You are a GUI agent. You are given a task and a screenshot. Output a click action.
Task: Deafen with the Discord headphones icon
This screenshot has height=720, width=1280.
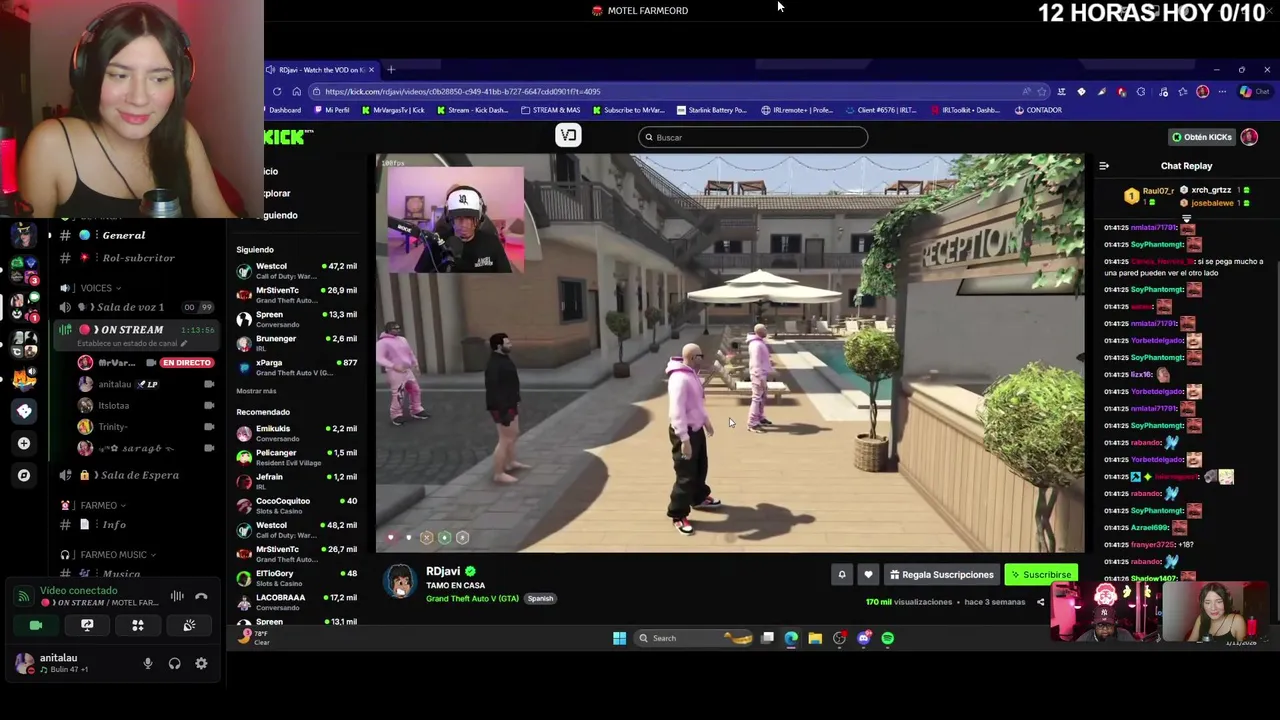click(175, 663)
